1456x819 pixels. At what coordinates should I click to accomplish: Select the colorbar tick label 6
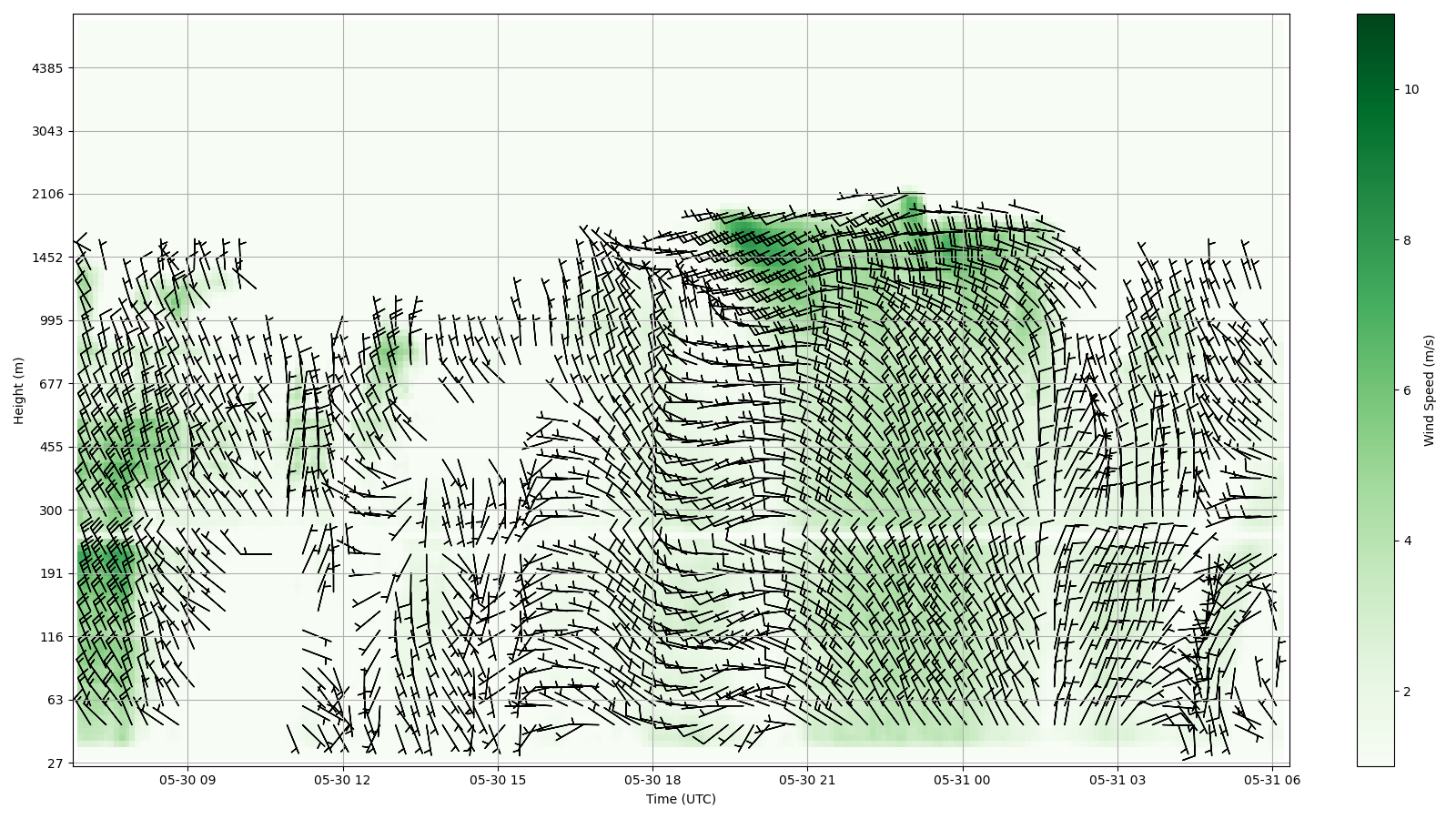pyautogui.click(x=1408, y=390)
